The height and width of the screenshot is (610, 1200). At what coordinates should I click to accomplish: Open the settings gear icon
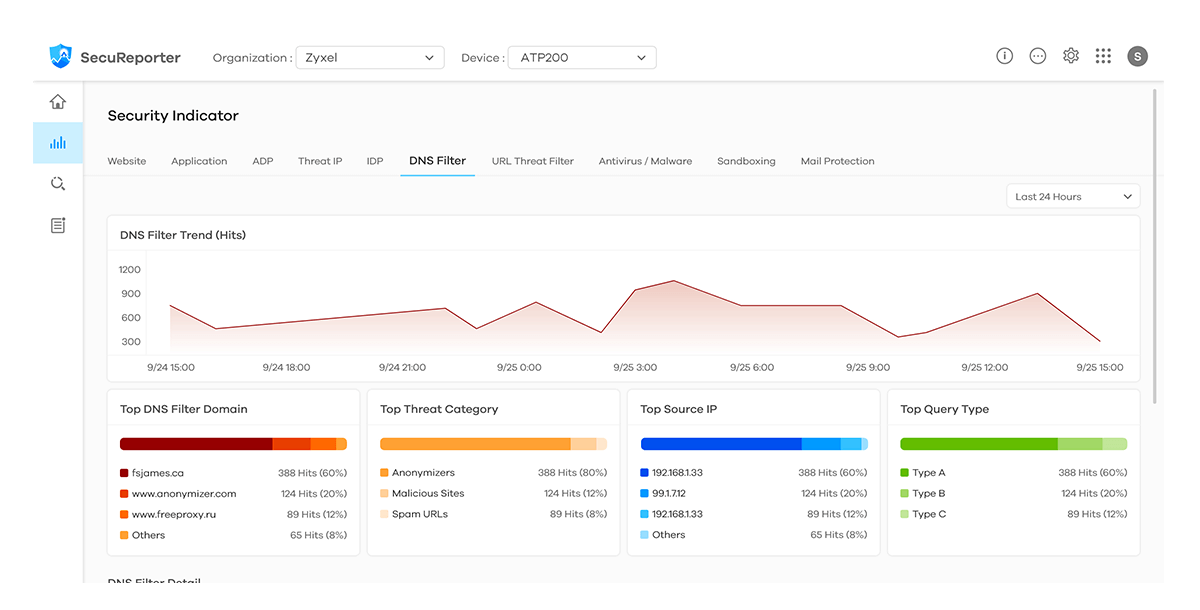tap(1071, 56)
